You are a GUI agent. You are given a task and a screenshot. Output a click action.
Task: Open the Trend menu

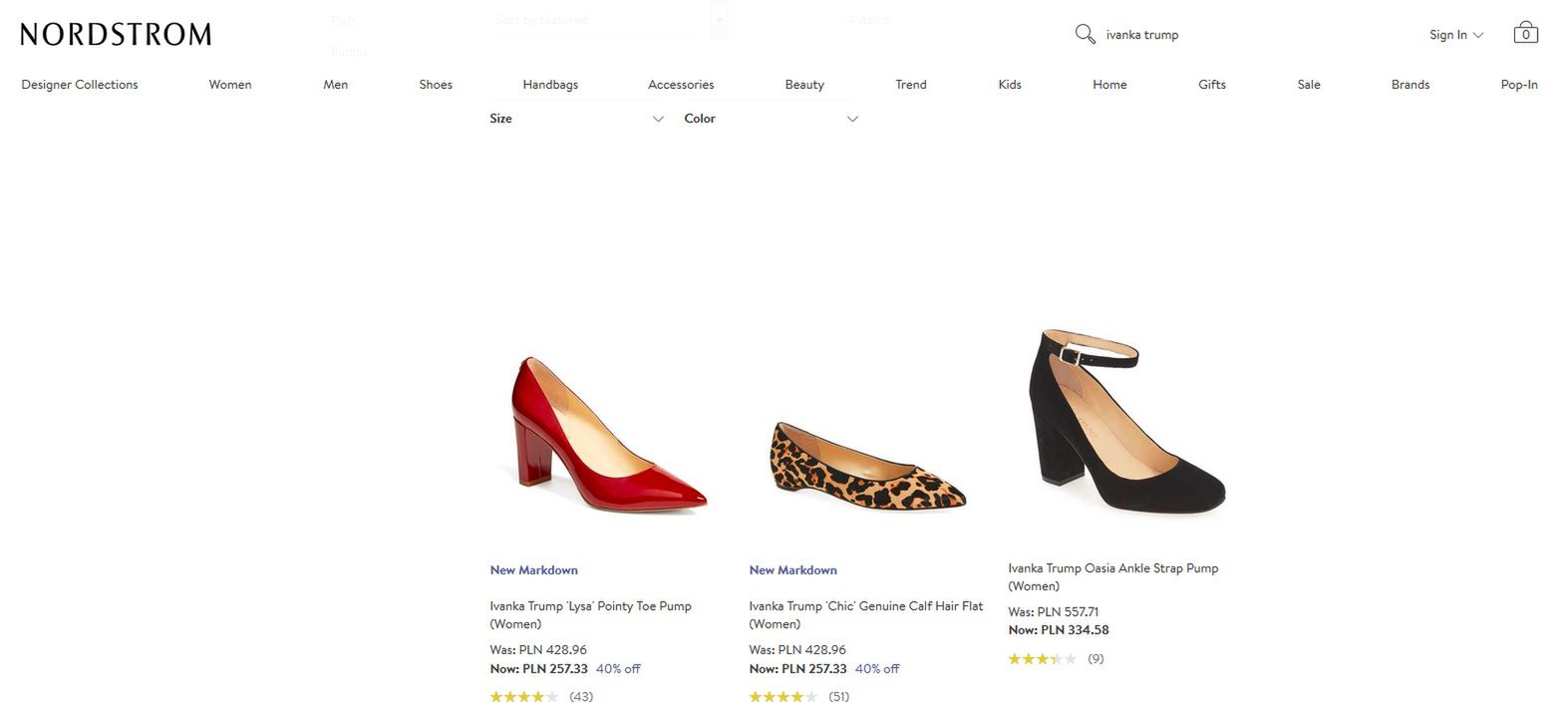911,85
